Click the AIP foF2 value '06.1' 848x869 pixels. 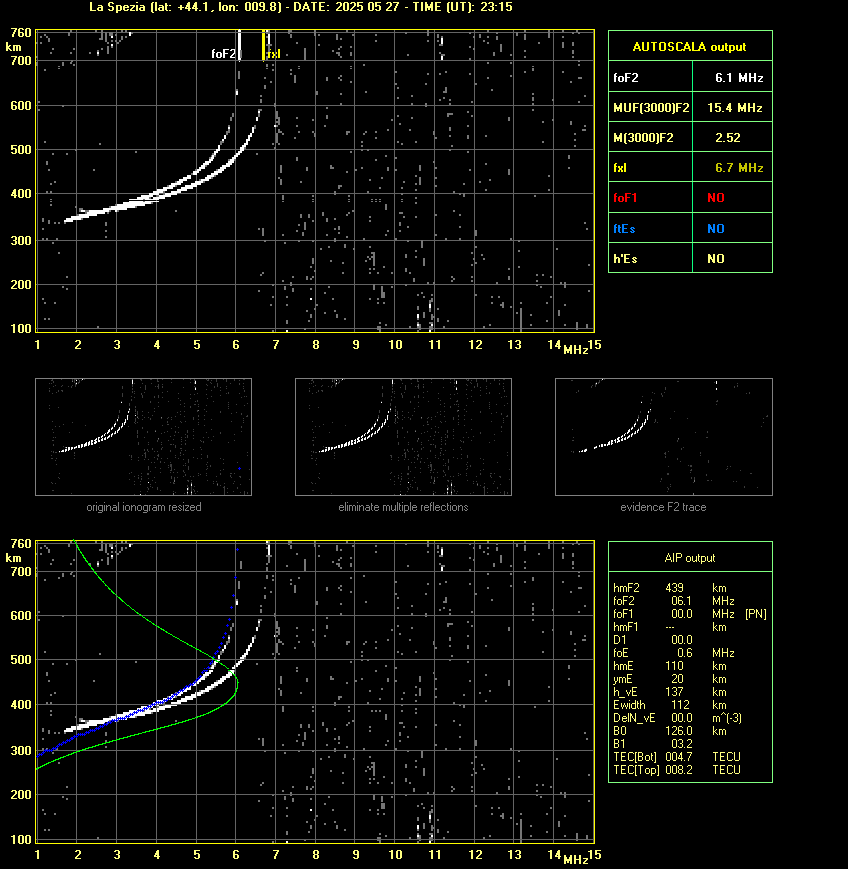[681, 601]
